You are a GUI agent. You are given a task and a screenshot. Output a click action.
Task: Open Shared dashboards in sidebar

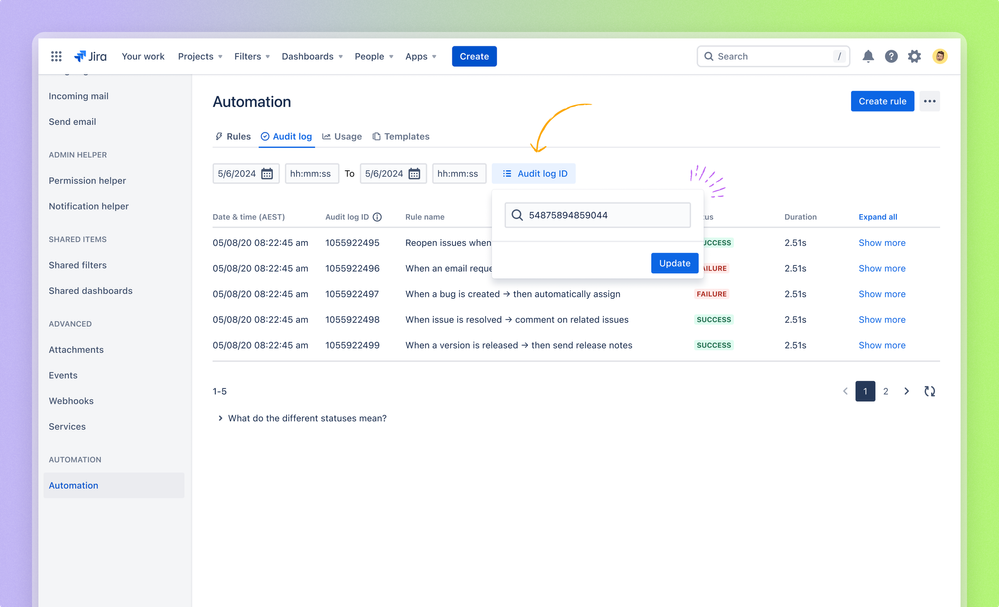pos(90,290)
